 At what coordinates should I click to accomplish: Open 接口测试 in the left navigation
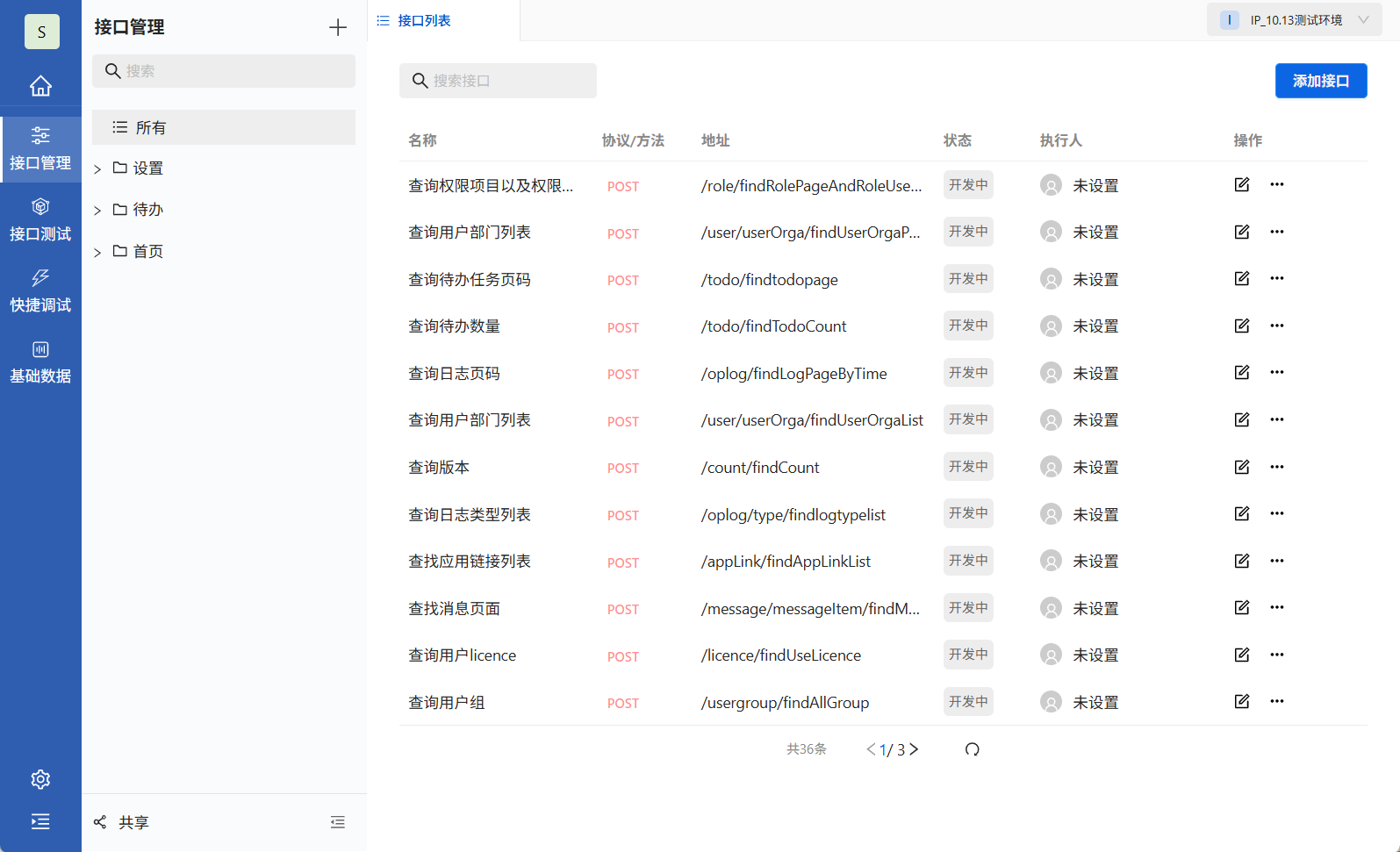[40, 220]
